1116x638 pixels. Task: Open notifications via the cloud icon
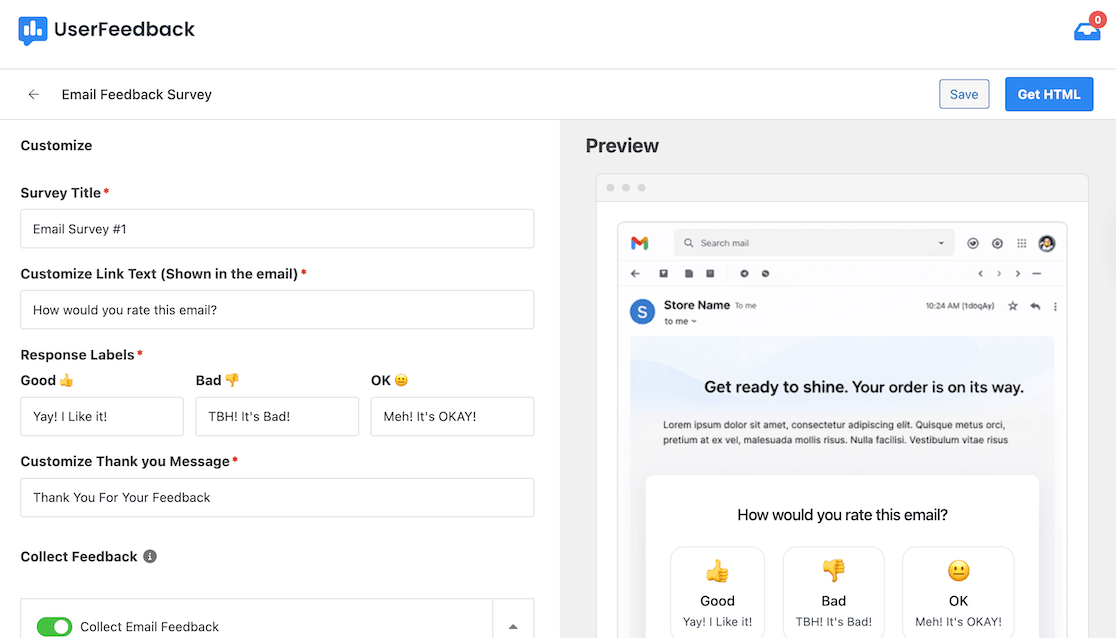pyautogui.click(x=1086, y=30)
